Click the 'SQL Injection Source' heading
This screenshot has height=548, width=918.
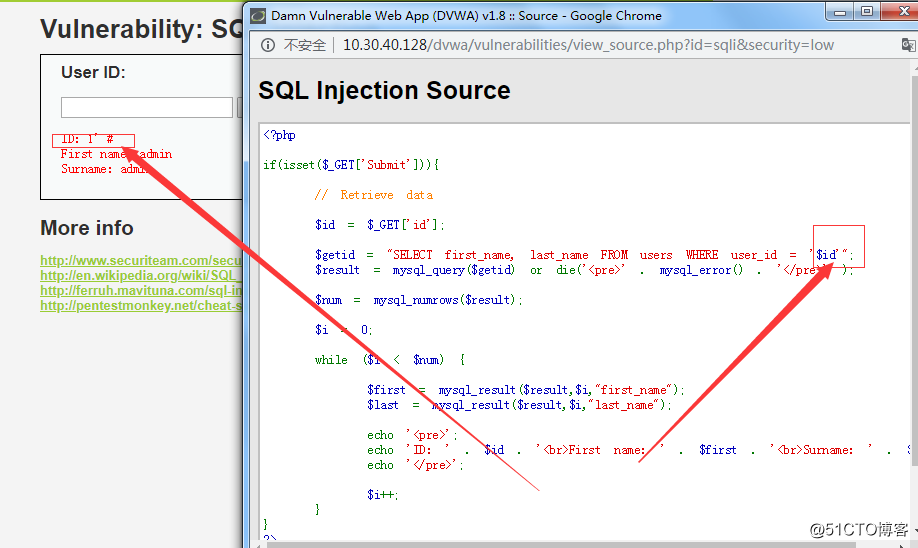385,90
